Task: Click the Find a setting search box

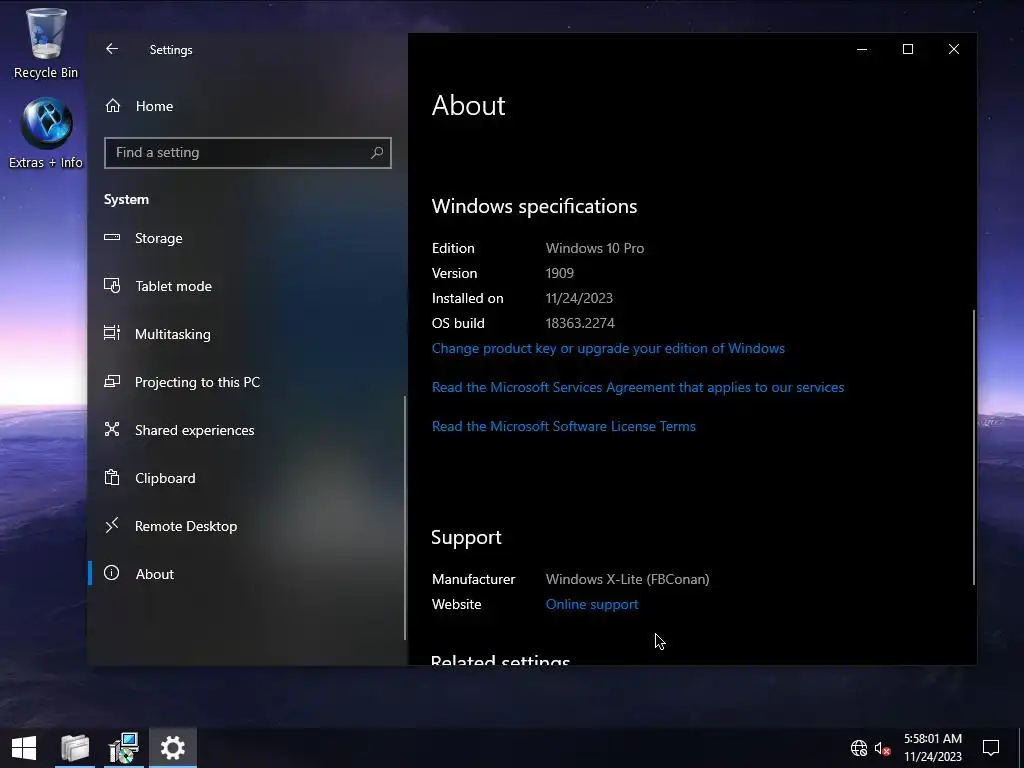Action: click(248, 153)
